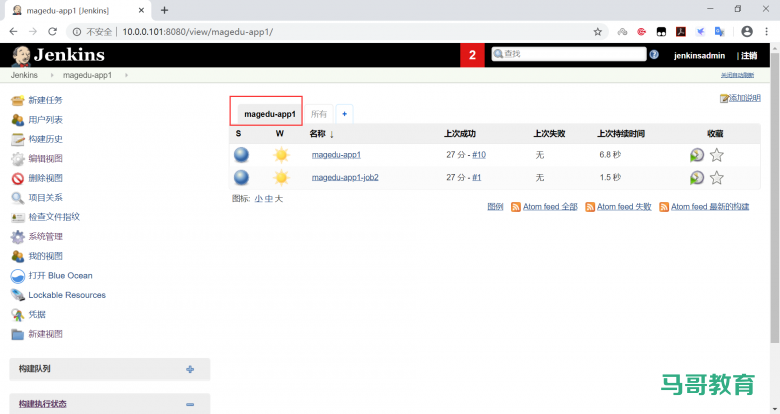Viewport: 780px width, 414px height.
Task: Click the system management gear icon (系统管理)
Action: (x=17, y=237)
